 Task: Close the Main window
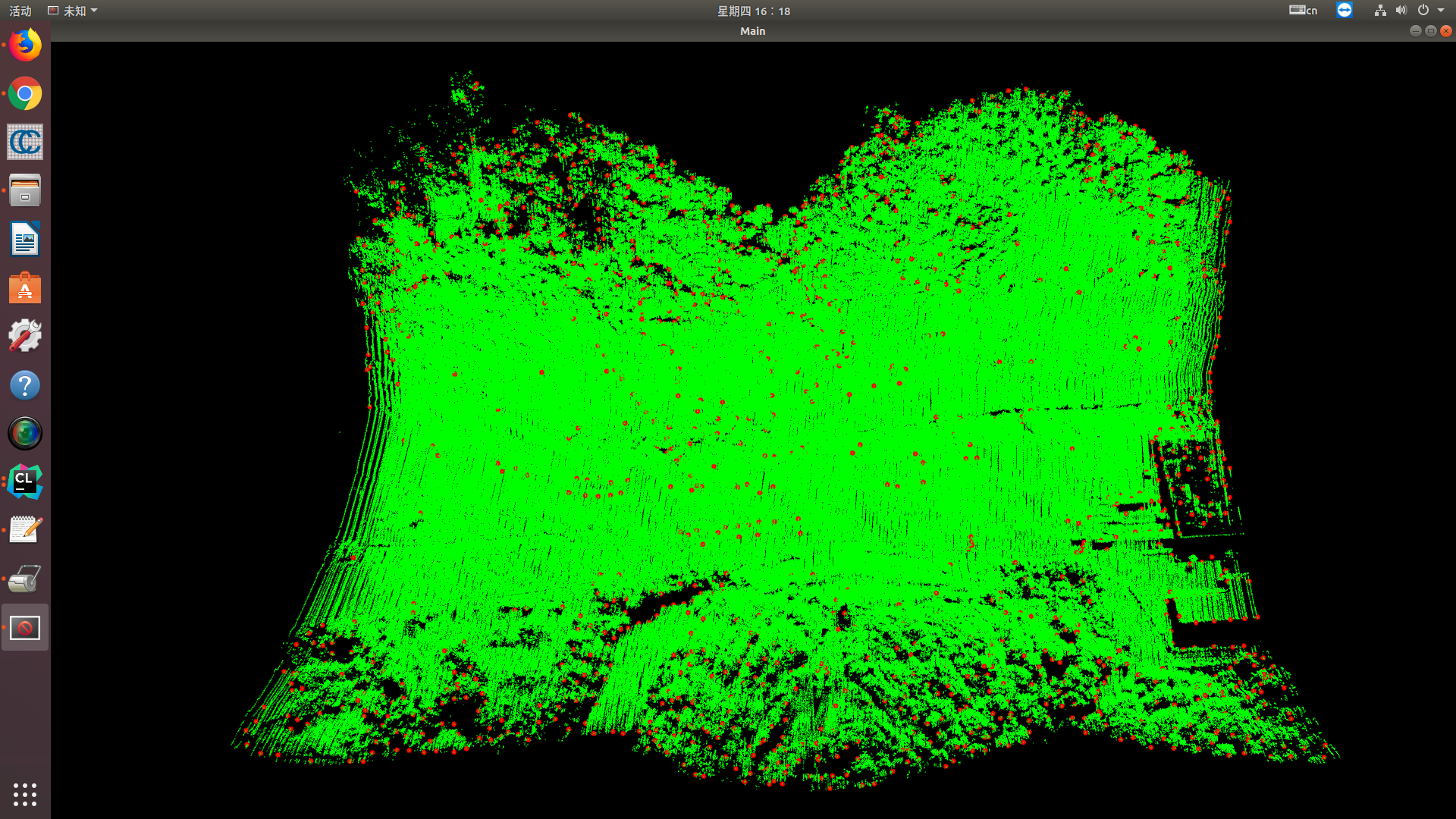pyautogui.click(x=1446, y=31)
